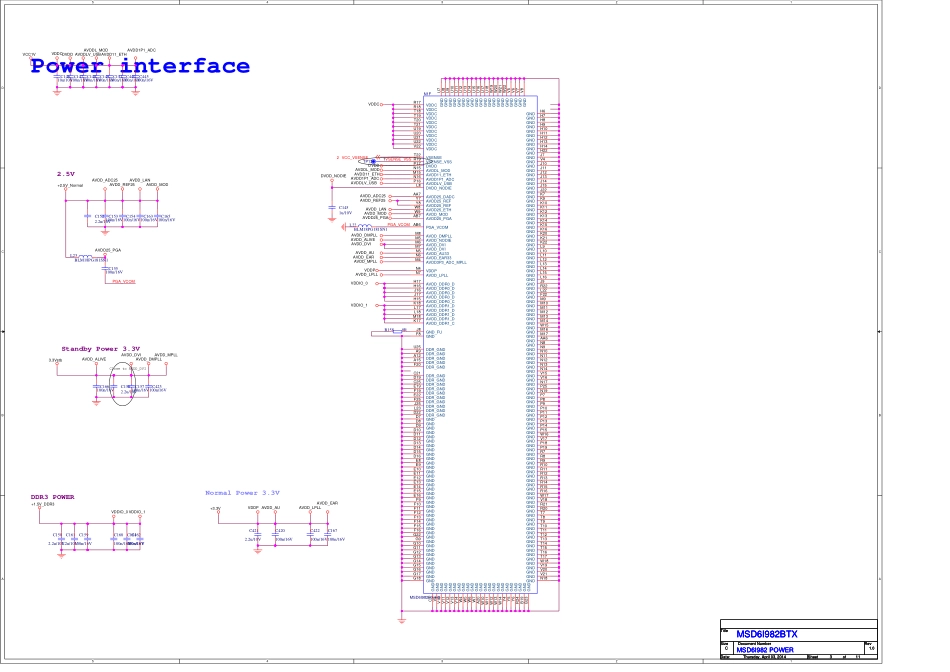Viewport: 950px width, 672px height.
Task: Click the Power interface title text
Action: pos(140,67)
